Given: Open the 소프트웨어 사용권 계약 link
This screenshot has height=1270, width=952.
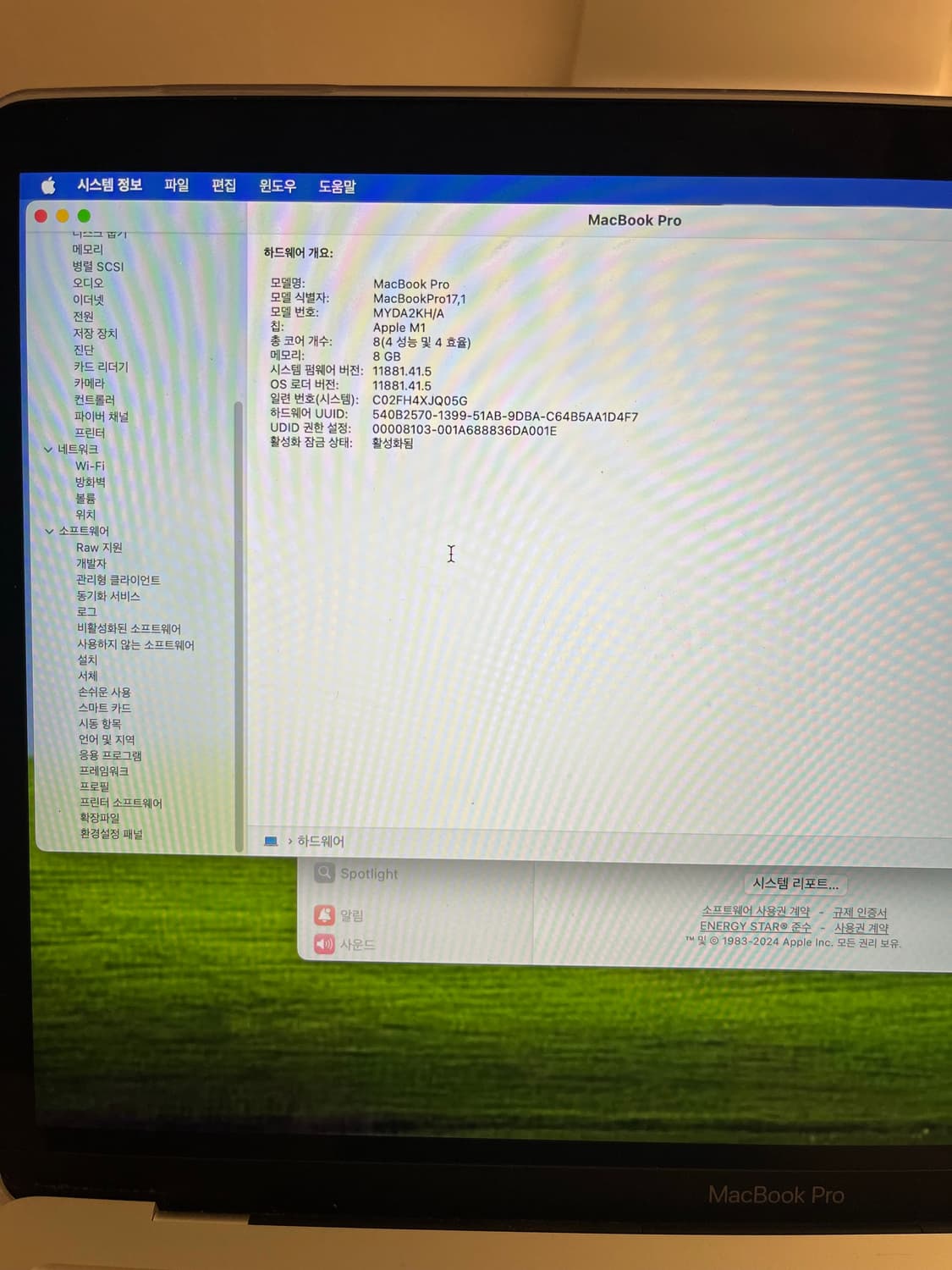Looking at the screenshot, I should click(756, 911).
